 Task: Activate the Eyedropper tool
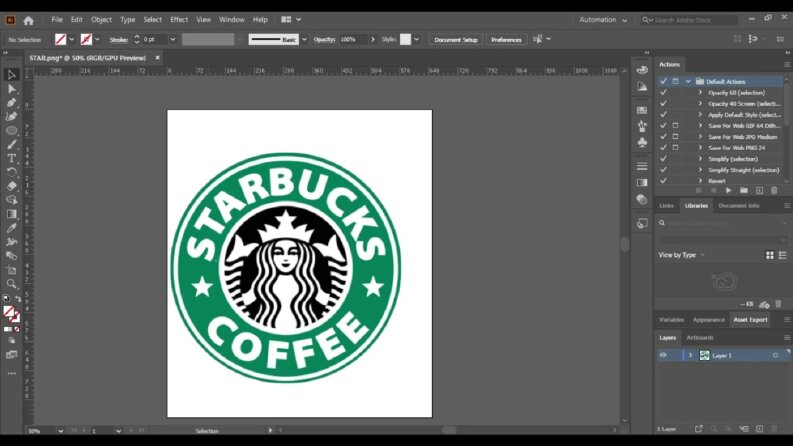(11, 228)
